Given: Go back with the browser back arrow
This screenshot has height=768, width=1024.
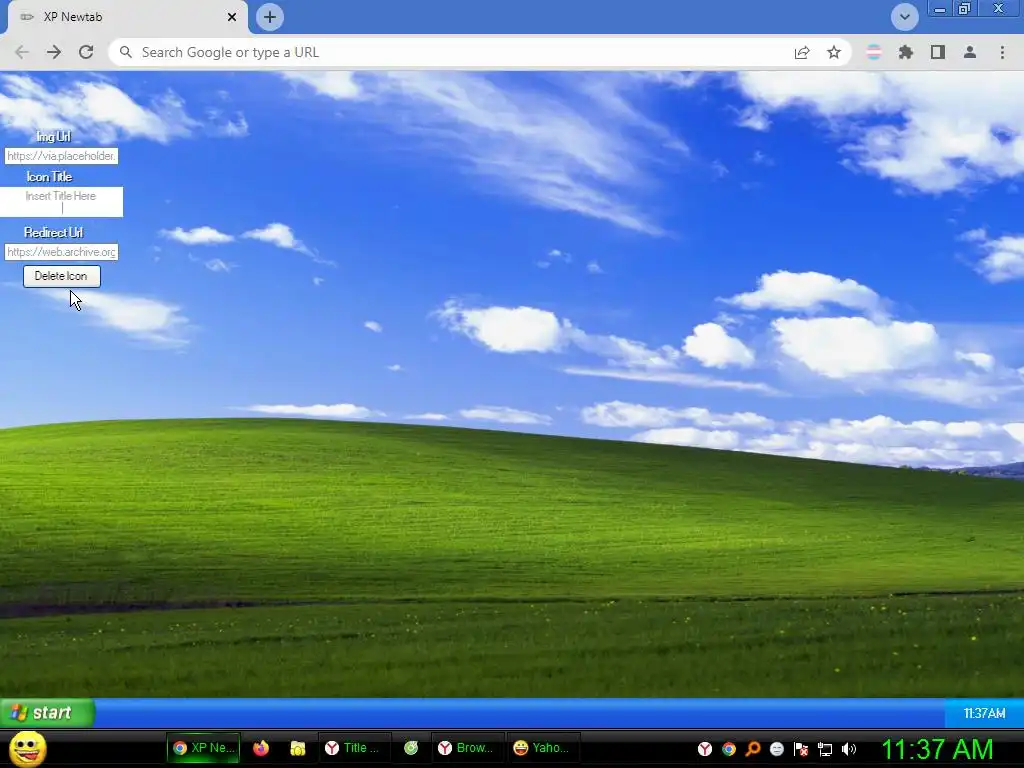Looking at the screenshot, I should [22, 52].
